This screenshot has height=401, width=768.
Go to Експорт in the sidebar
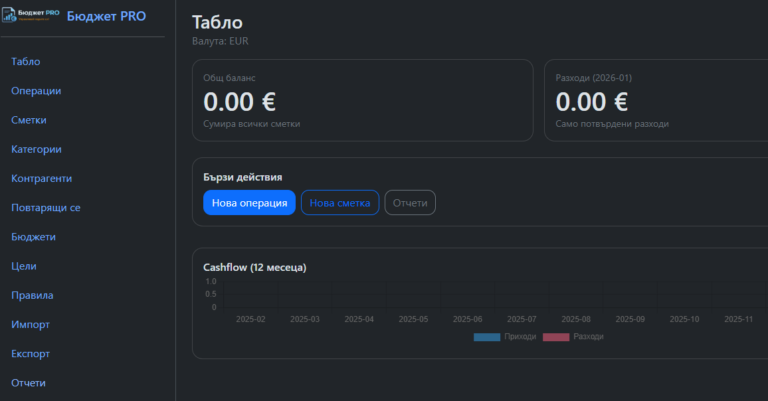30,353
